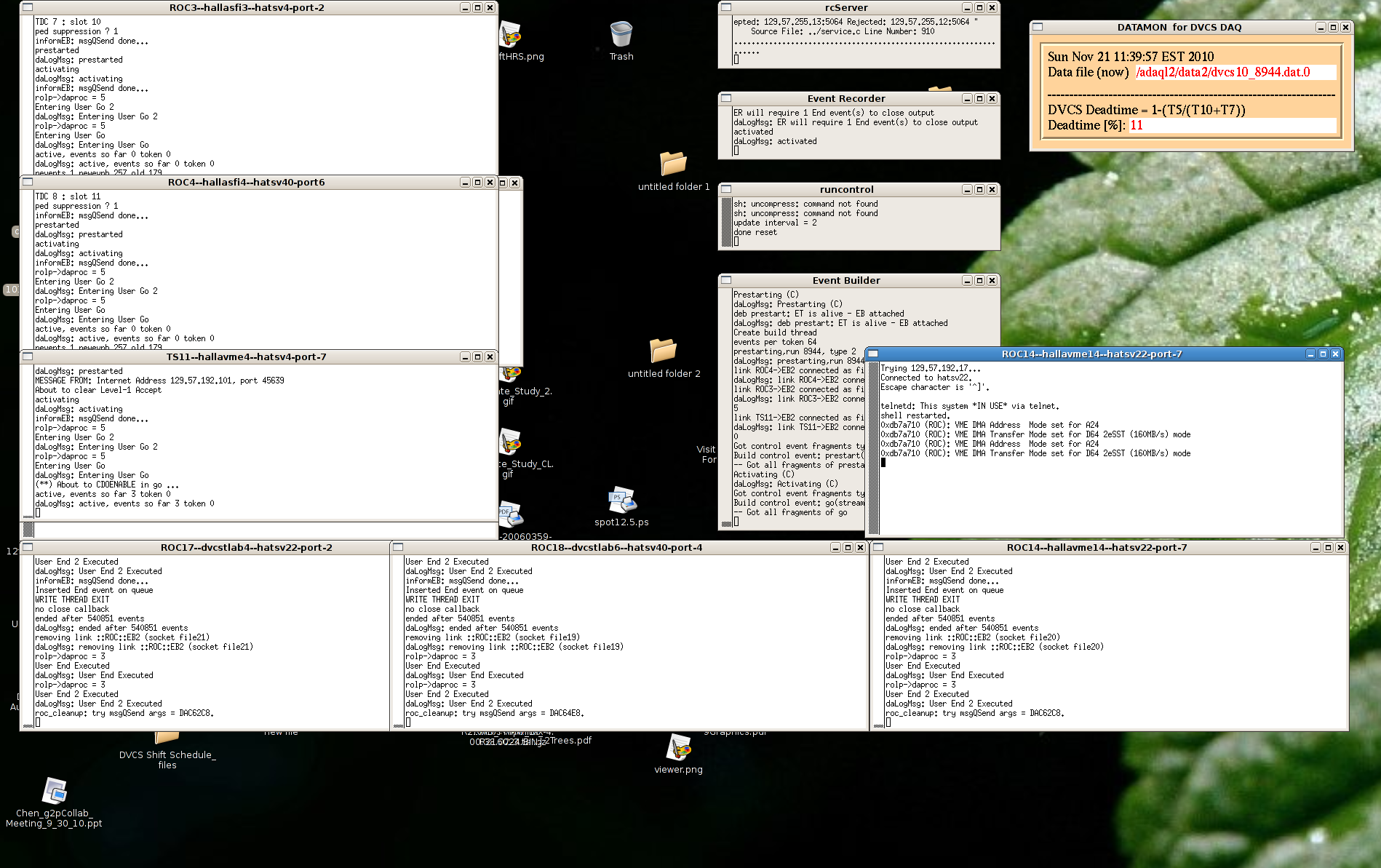Screen dimensions: 1381x868
Task: Open the DATAMON window menu button
Action: pyautogui.click(x=1038, y=27)
